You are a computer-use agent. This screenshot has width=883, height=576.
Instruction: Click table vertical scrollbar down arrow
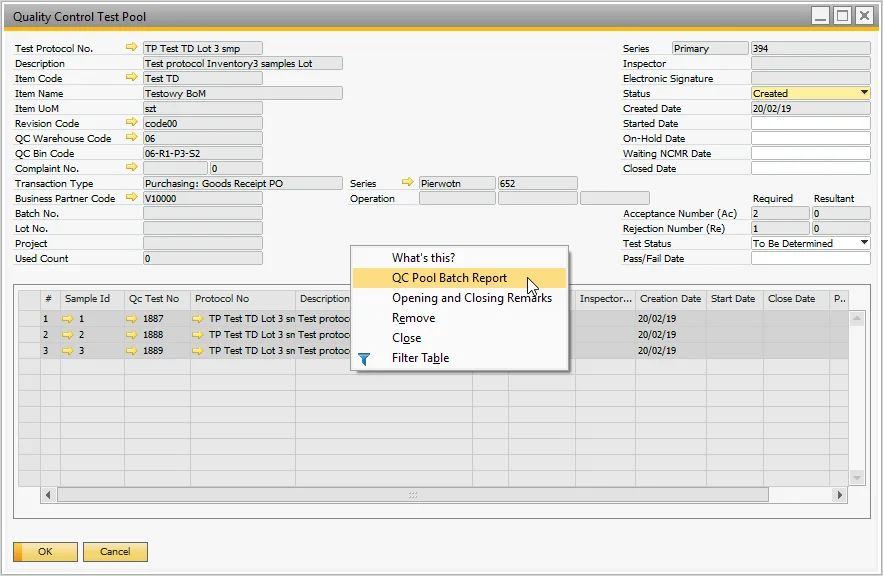[857, 478]
